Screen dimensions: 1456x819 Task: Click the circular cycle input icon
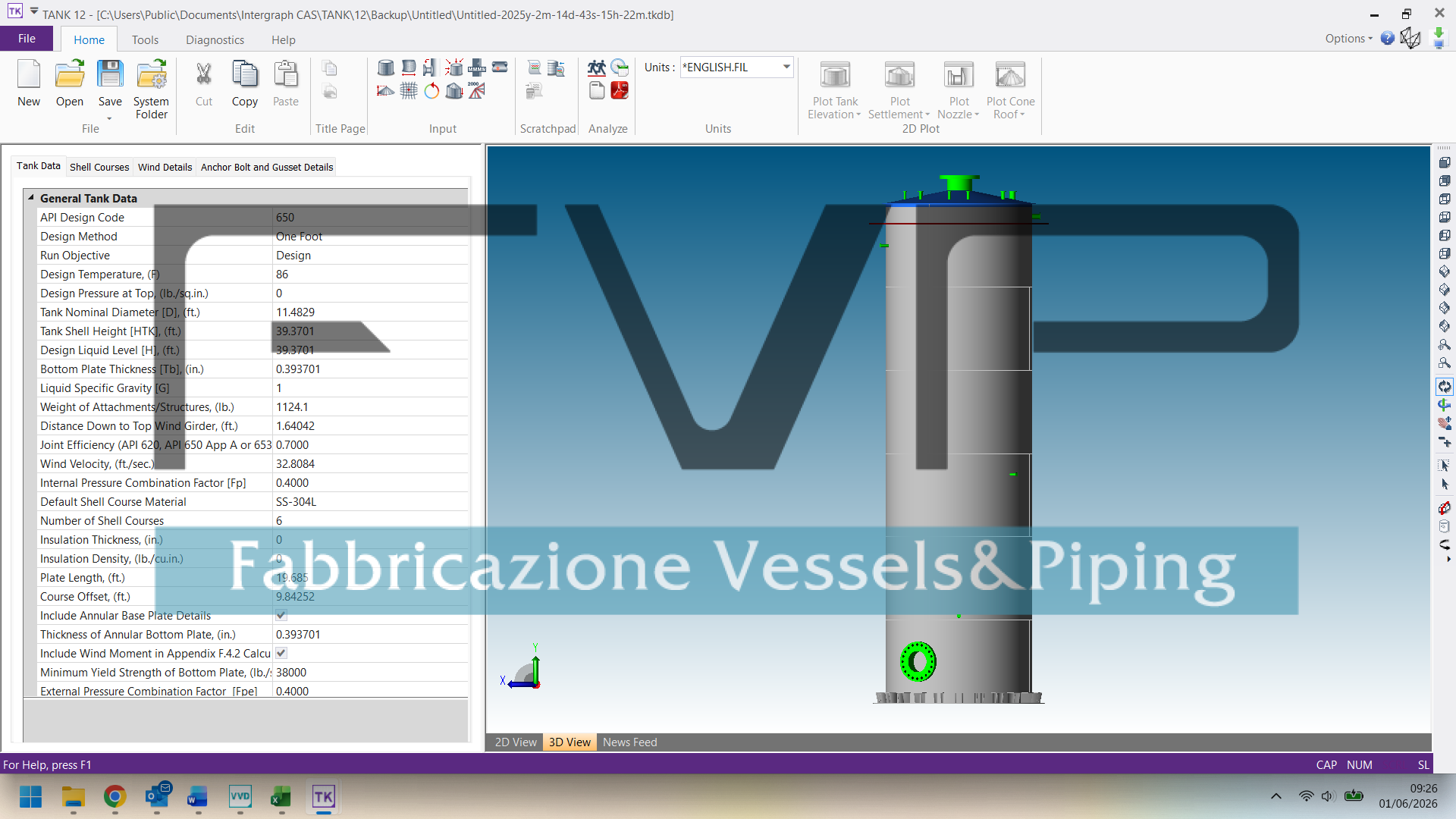(x=431, y=91)
